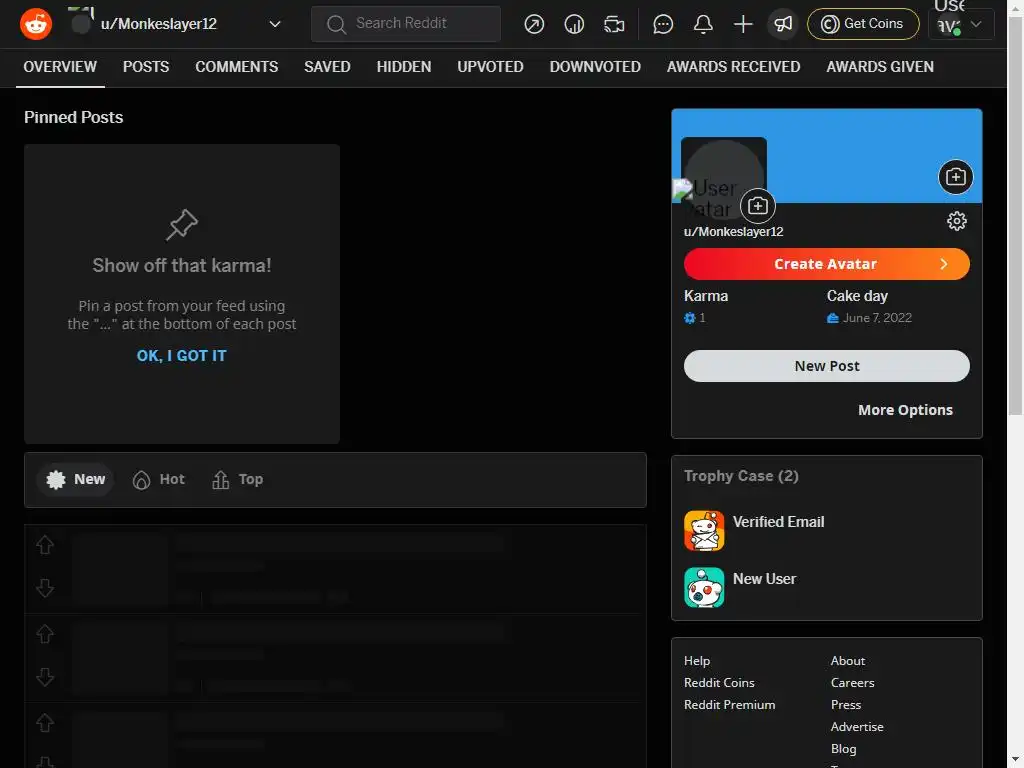Image resolution: width=1024 pixels, height=768 pixels.
Task: Switch to the UPVOTED tab
Action: point(490,67)
